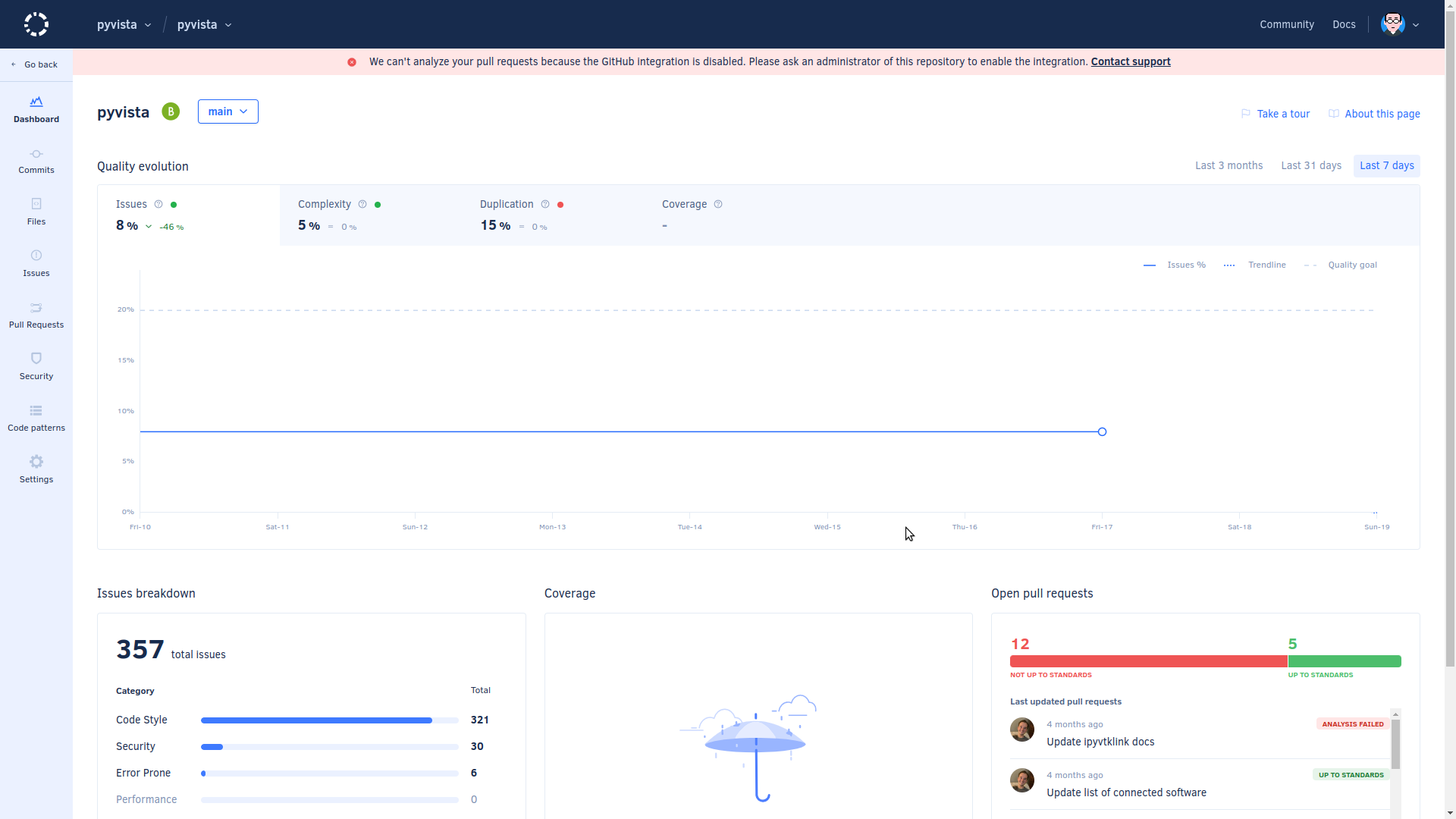Click the Codacy logo icon

click(36, 24)
